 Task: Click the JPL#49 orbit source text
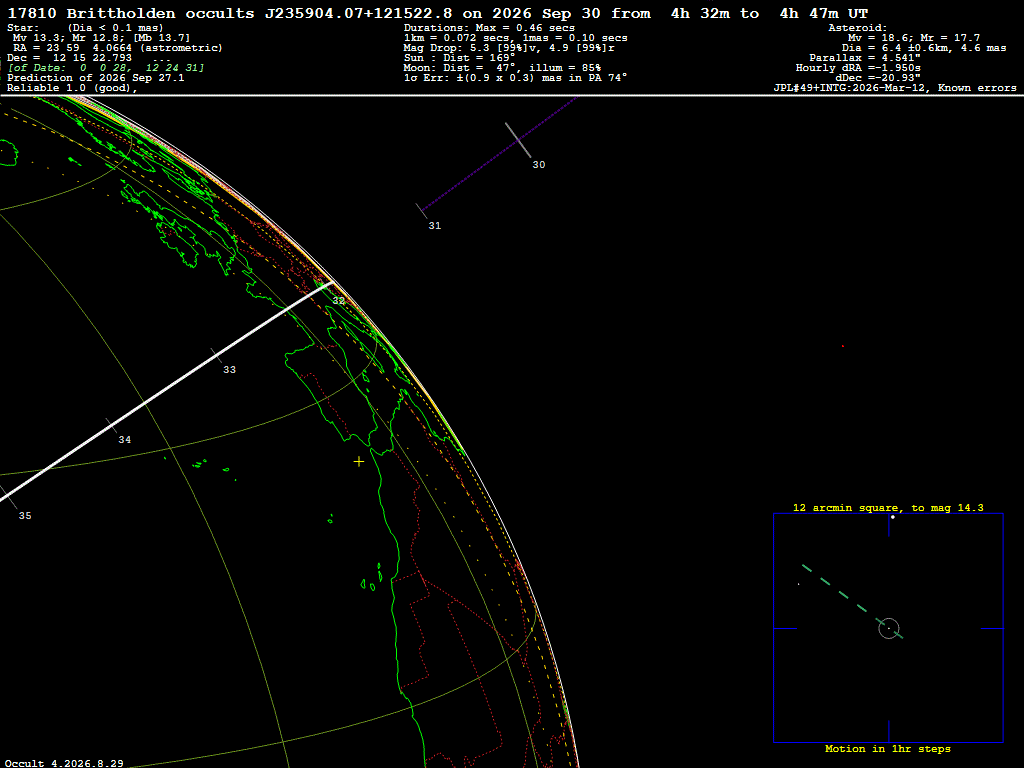(x=895, y=88)
